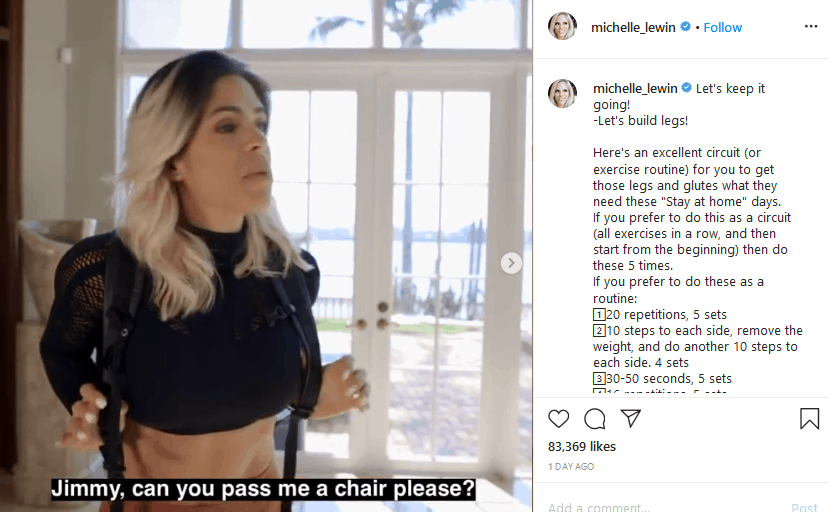
Task: Open the three-dot more options menu
Action: click(x=811, y=26)
